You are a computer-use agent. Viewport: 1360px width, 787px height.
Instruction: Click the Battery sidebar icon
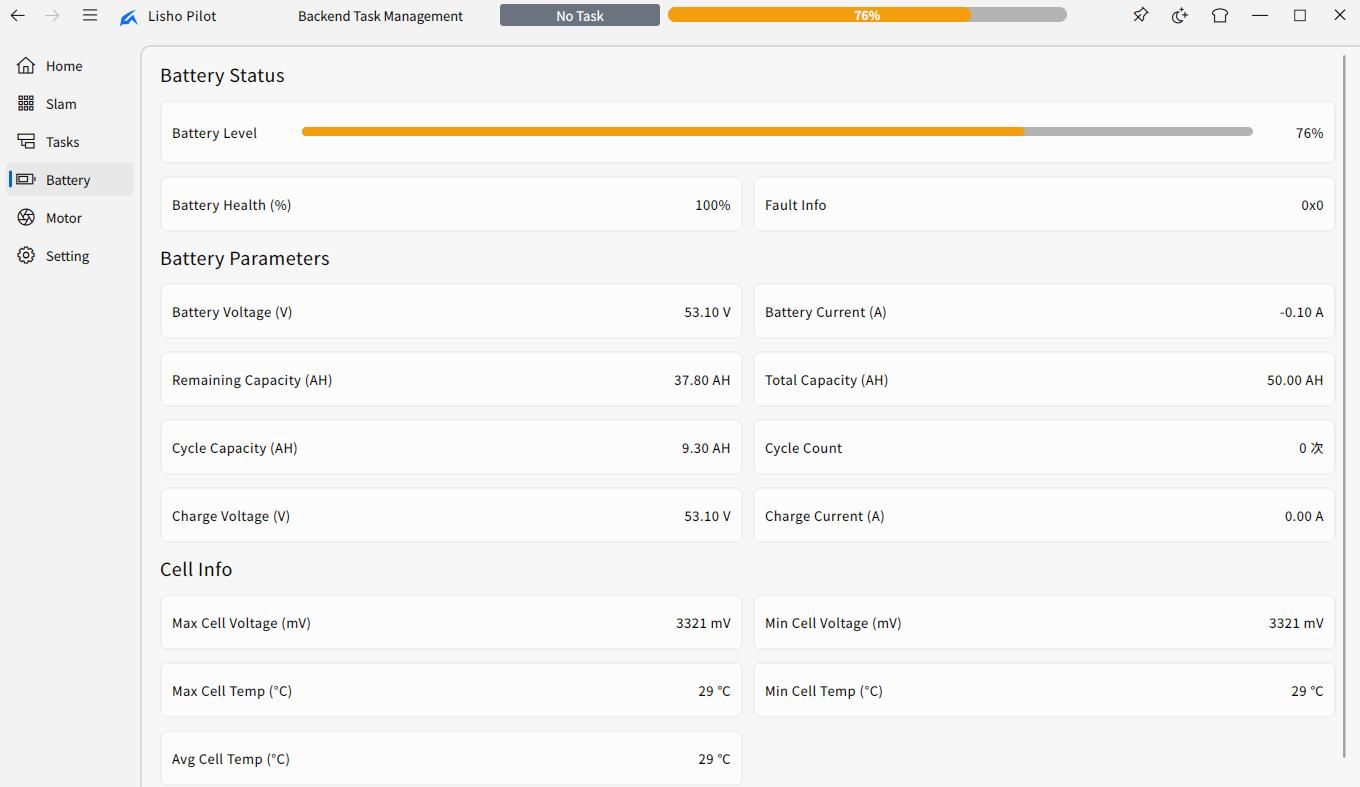(x=26, y=180)
